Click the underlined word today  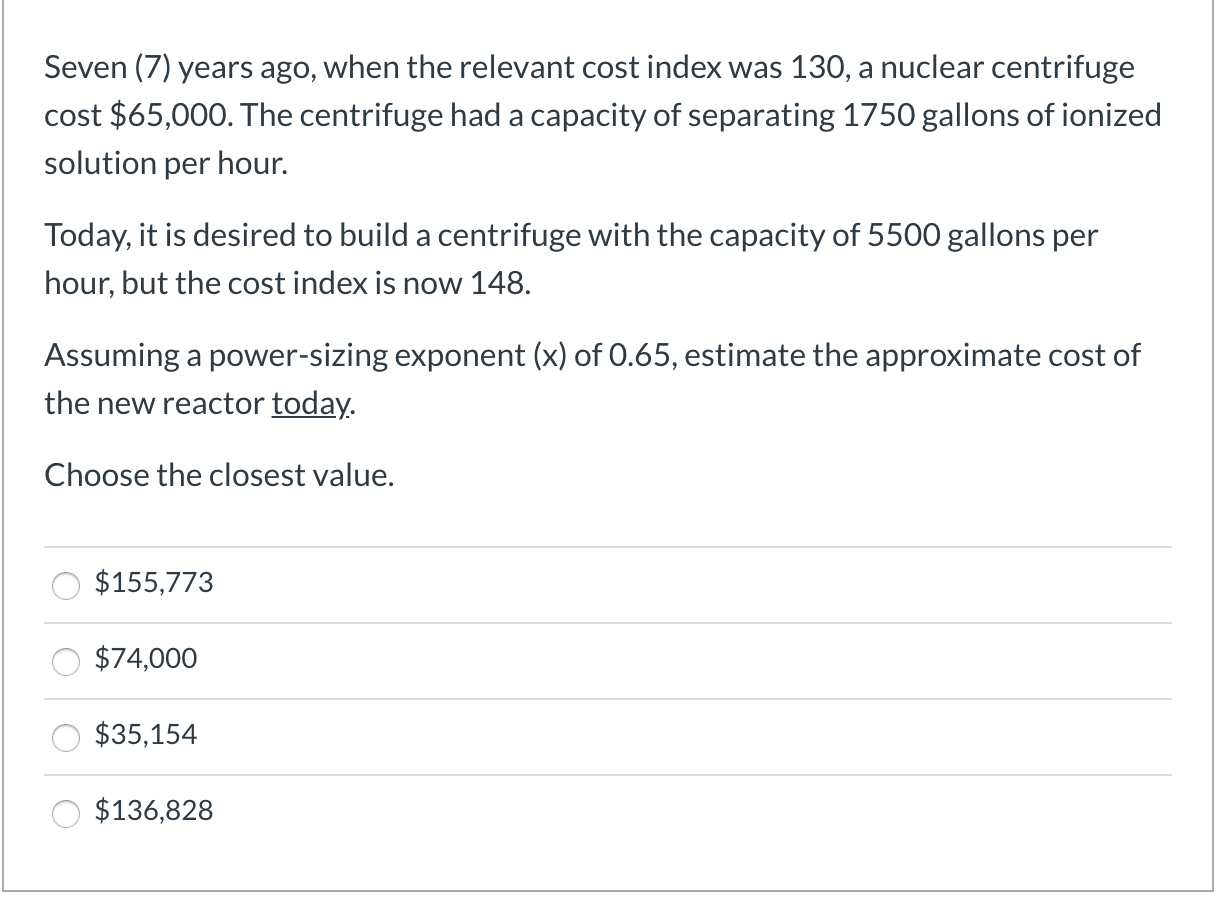308,403
